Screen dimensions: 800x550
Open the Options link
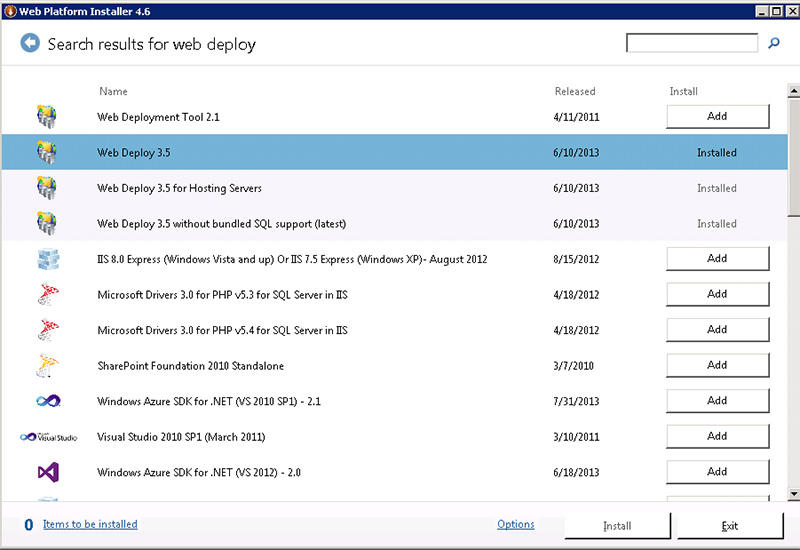516,525
